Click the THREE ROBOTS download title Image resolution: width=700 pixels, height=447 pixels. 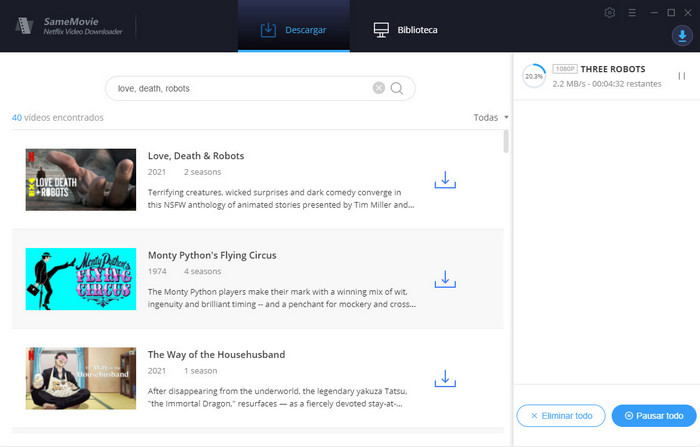pyautogui.click(x=613, y=69)
